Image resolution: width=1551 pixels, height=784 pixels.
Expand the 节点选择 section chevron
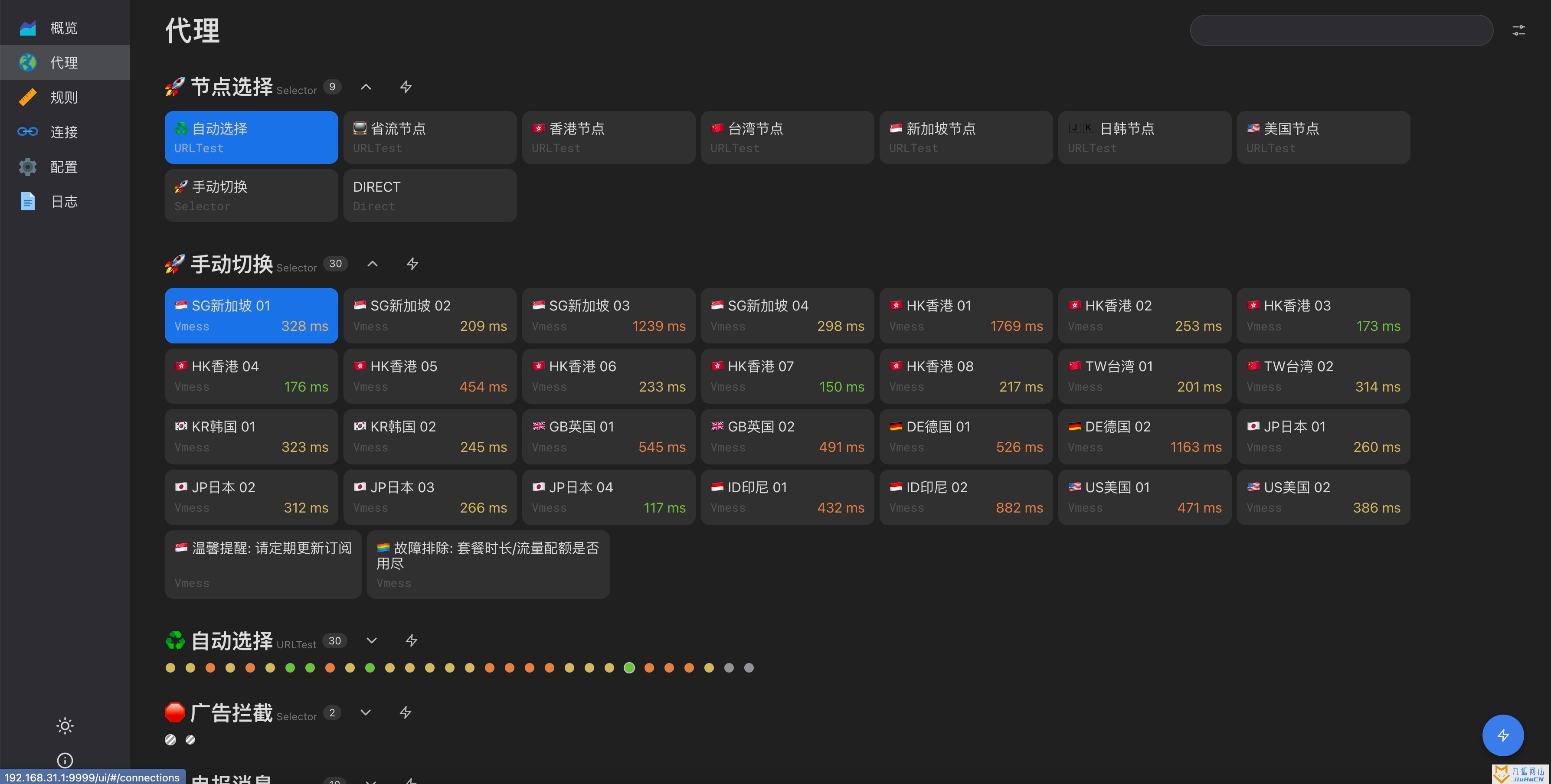(x=366, y=88)
